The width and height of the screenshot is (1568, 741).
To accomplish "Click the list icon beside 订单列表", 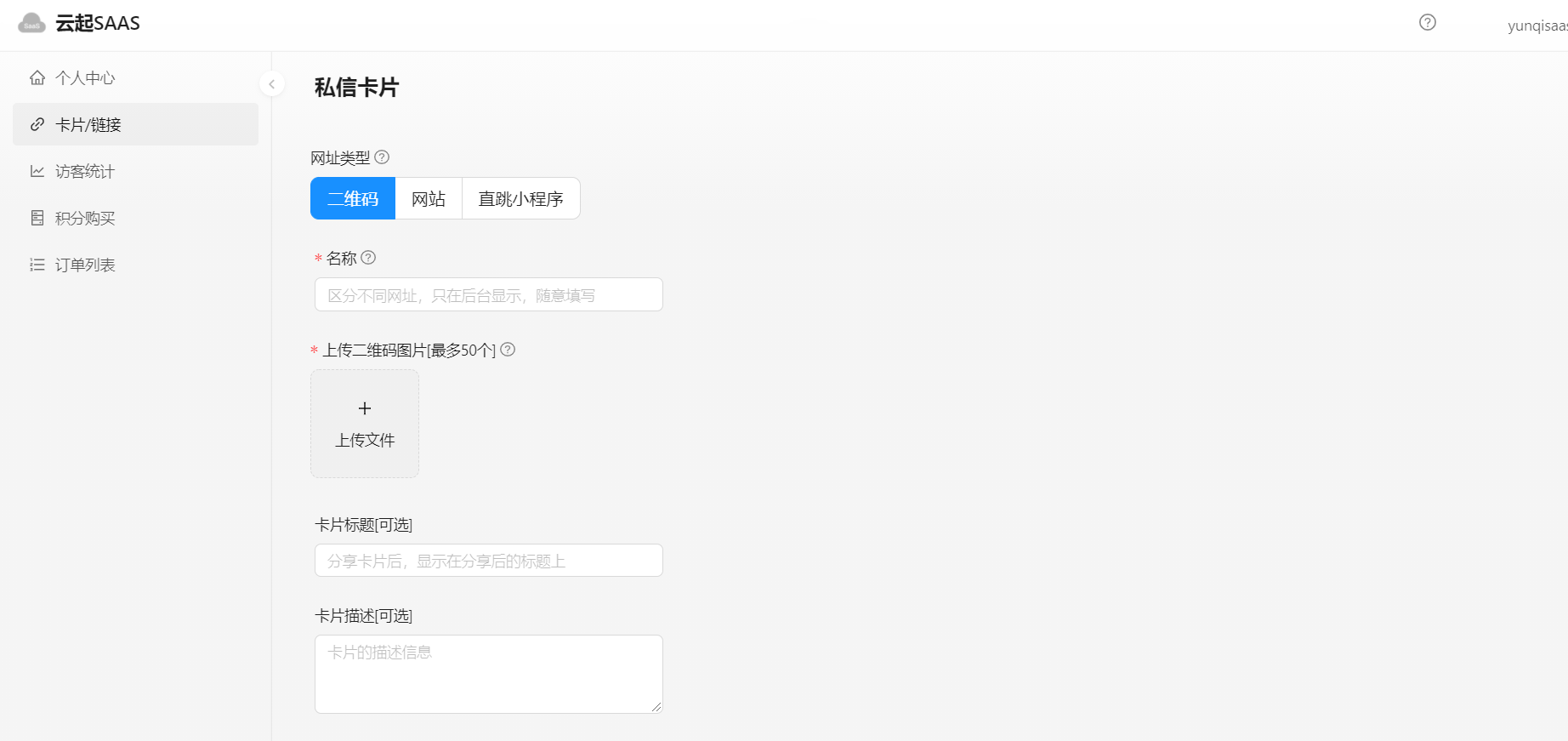I will (37, 265).
